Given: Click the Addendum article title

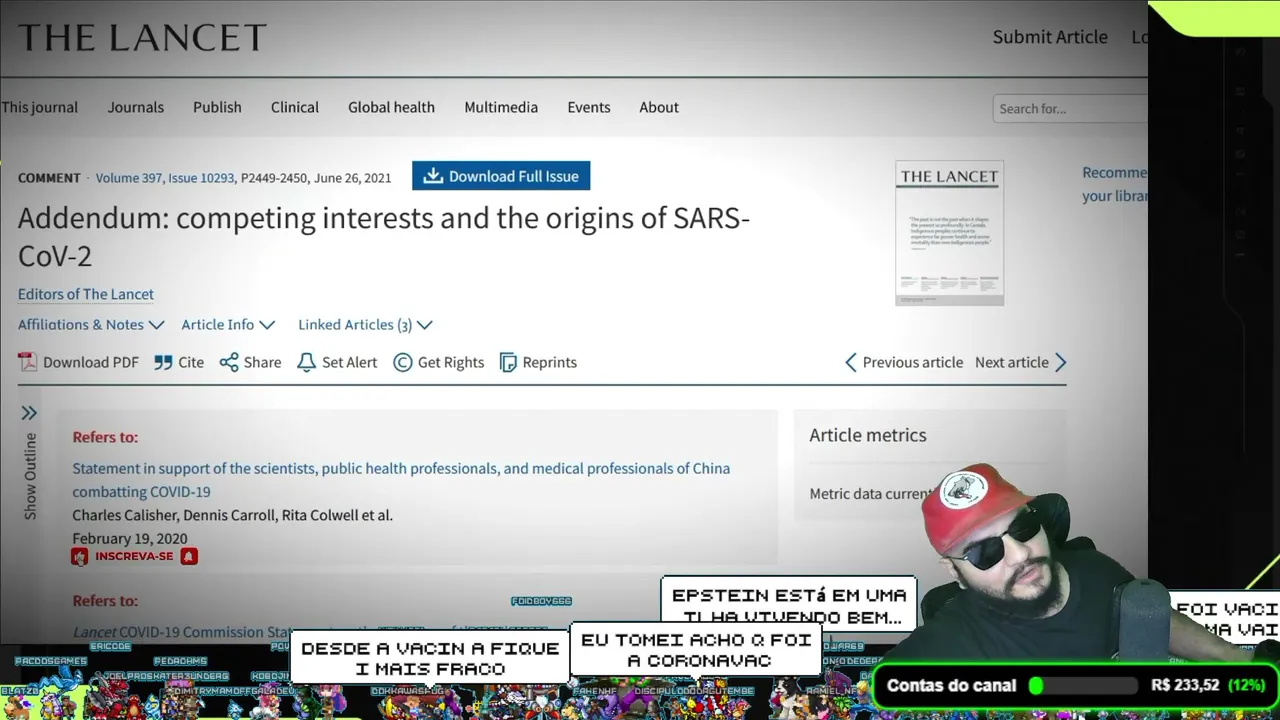Looking at the screenshot, I should pos(384,237).
